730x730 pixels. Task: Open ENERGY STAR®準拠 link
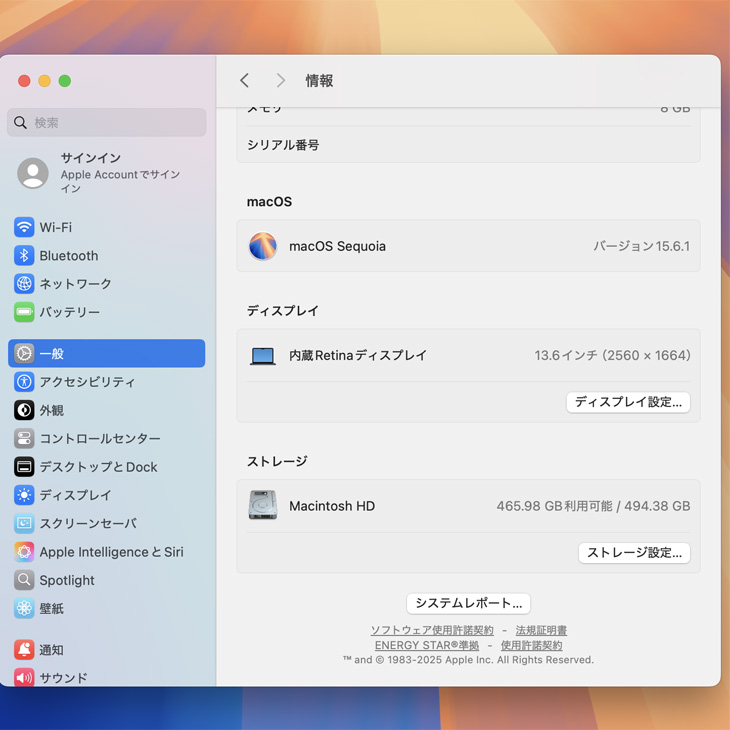click(x=427, y=645)
